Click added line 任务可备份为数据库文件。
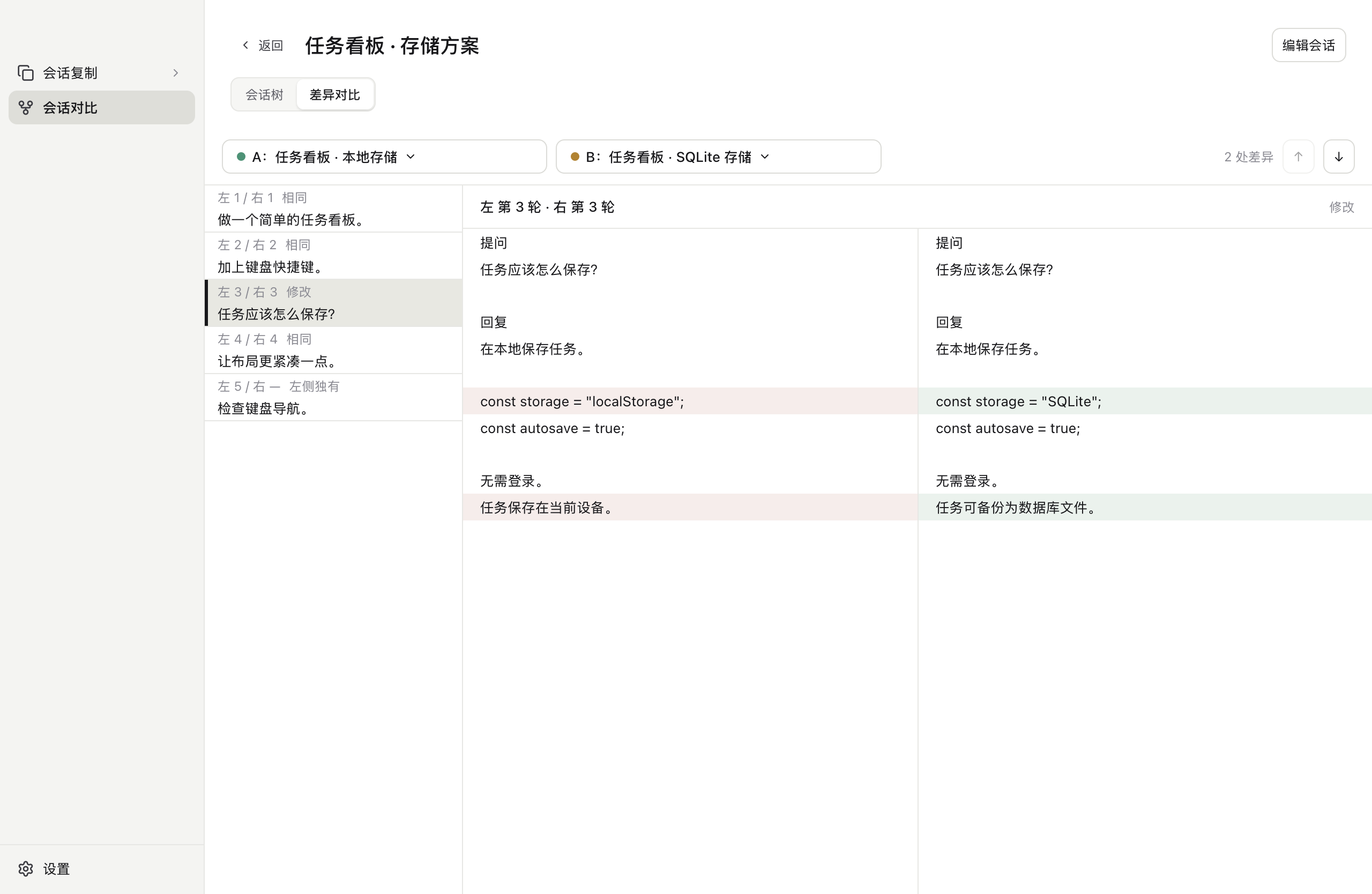Viewport: 1372px width, 894px height. [x=1145, y=507]
